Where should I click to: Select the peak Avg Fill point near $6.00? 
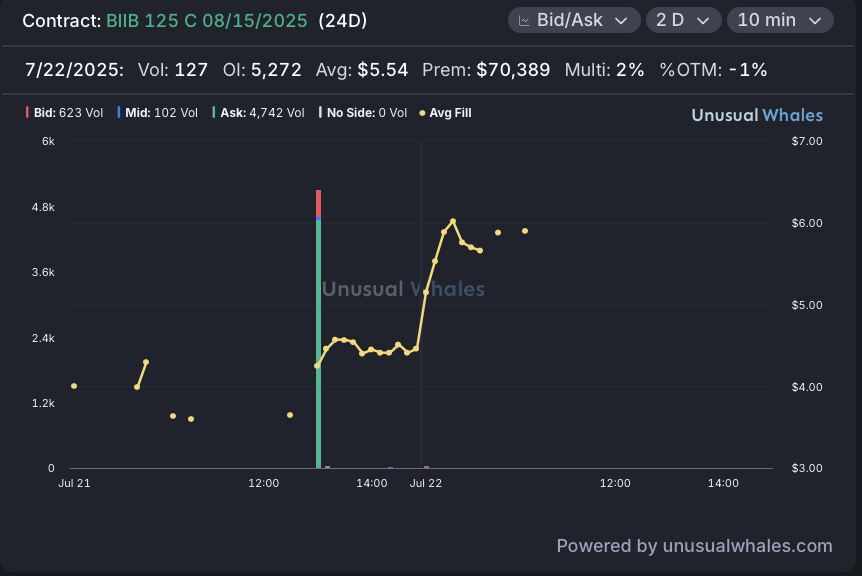pyautogui.click(x=453, y=221)
